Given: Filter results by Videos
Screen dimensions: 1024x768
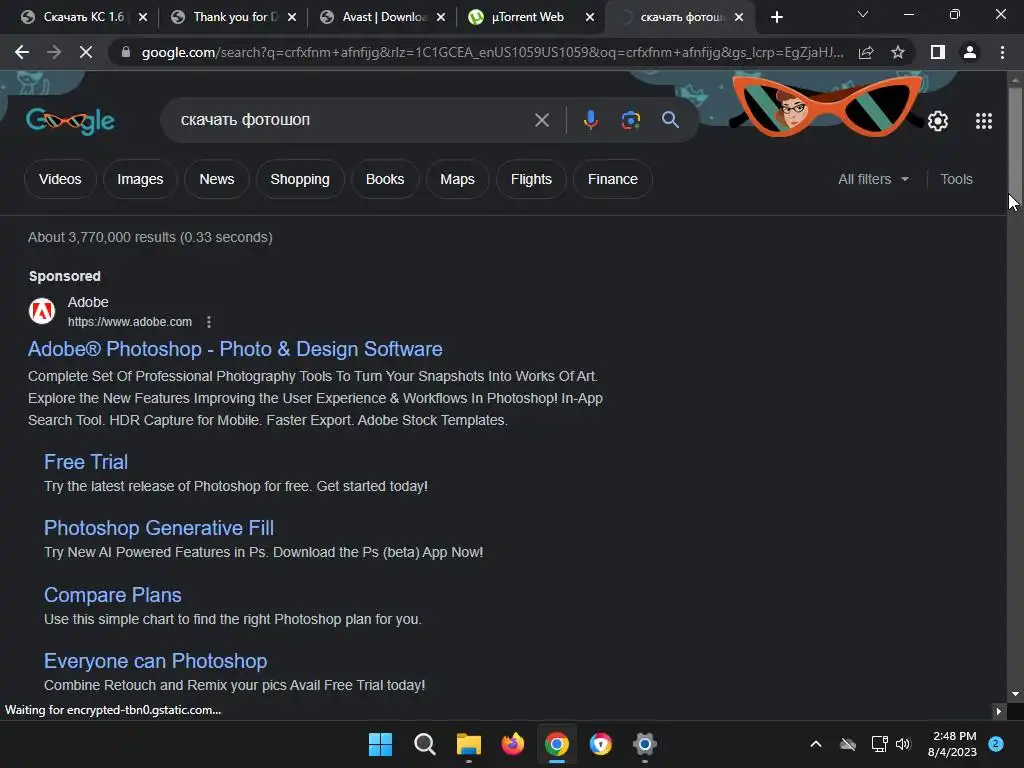Looking at the screenshot, I should 60,179.
